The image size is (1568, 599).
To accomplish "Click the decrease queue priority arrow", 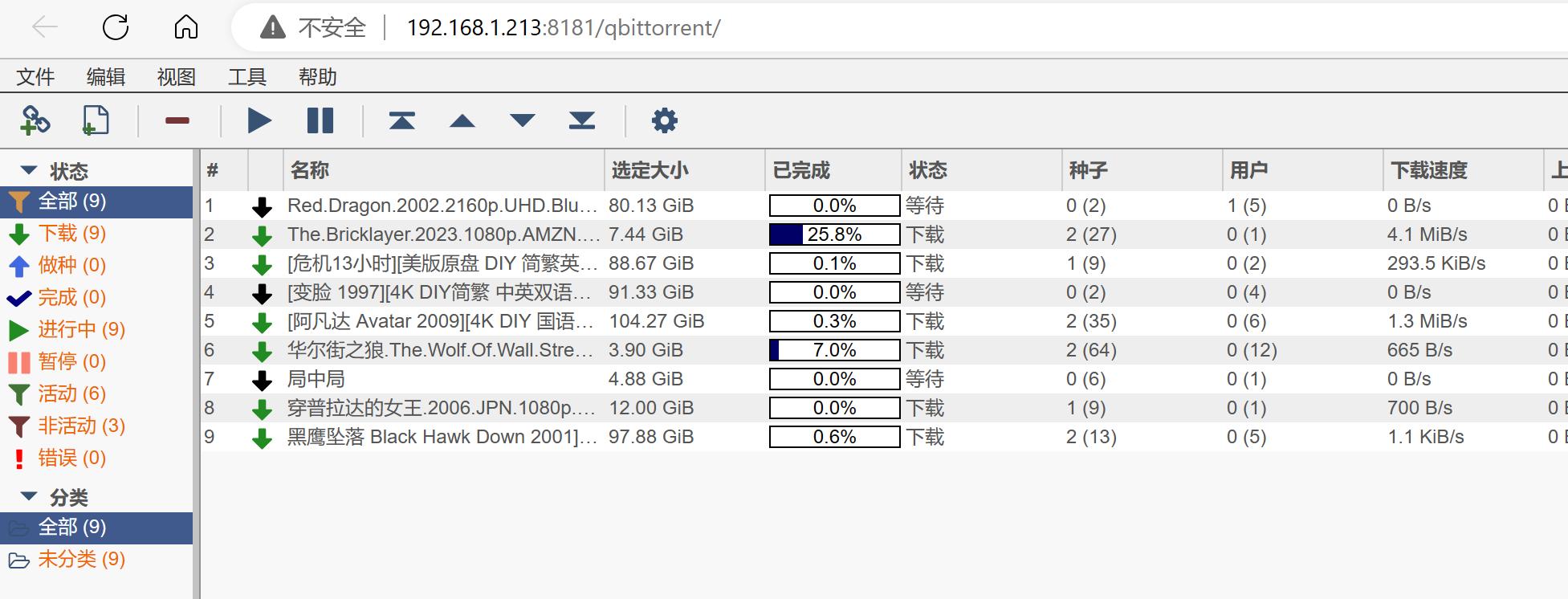I will coord(522,121).
